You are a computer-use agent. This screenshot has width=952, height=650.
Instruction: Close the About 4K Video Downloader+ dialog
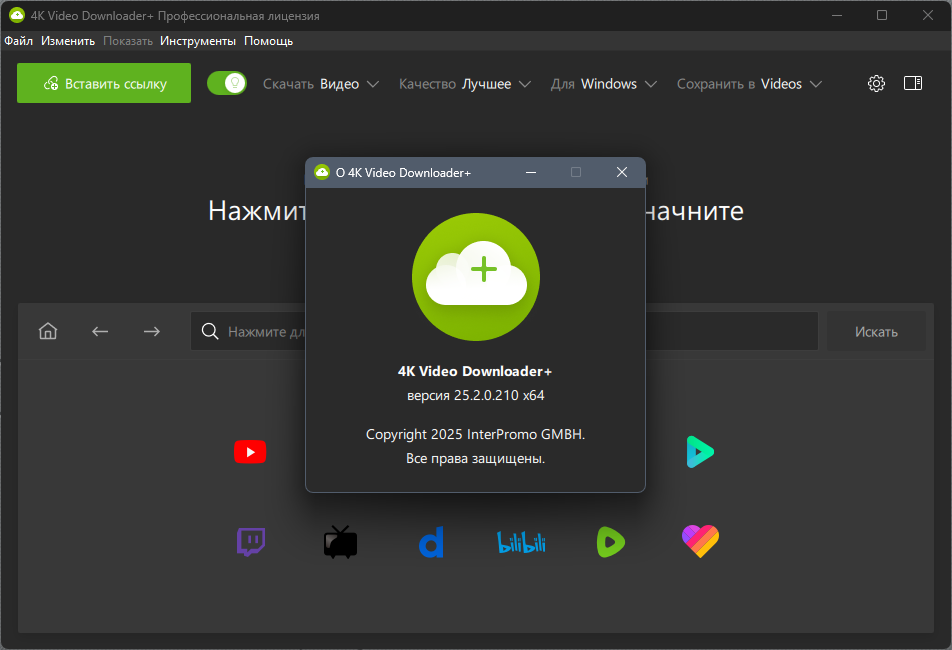(622, 172)
